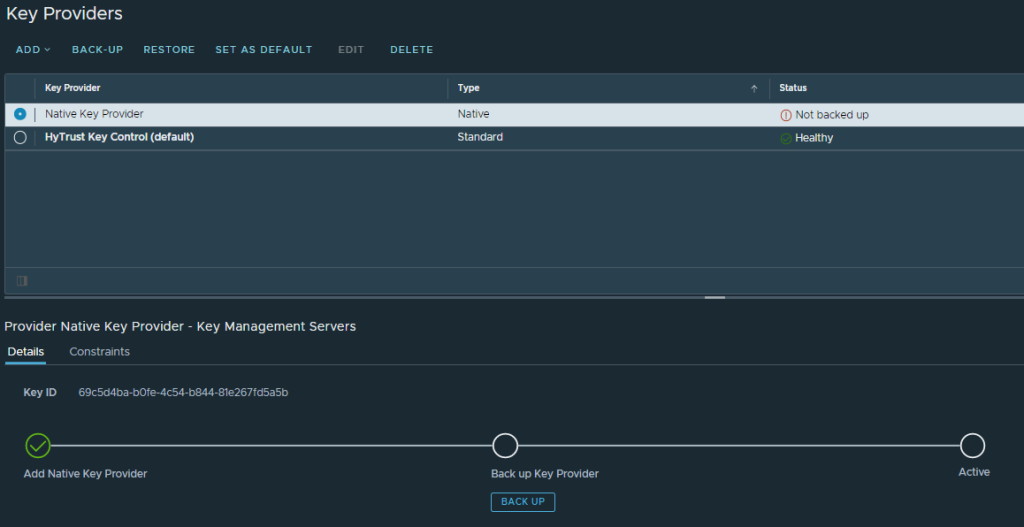Click the Type column sort arrow

point(754,88)
